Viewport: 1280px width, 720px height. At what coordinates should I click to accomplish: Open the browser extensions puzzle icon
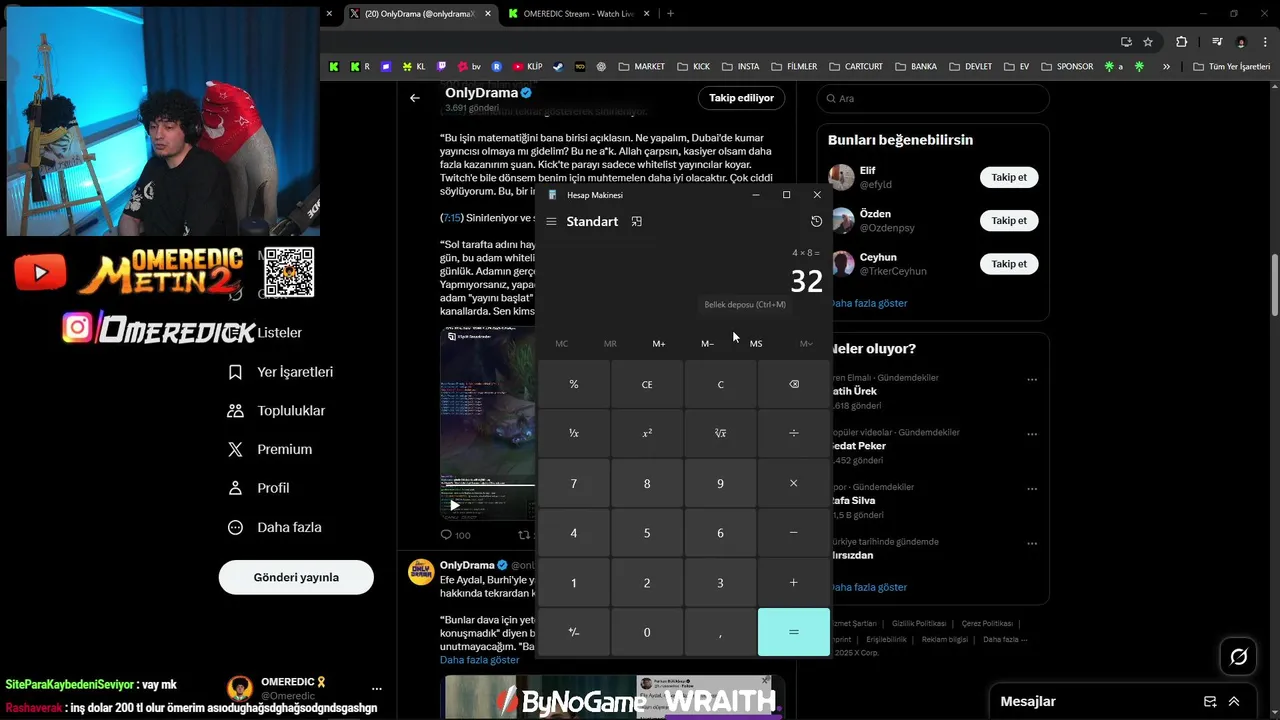1182,42
